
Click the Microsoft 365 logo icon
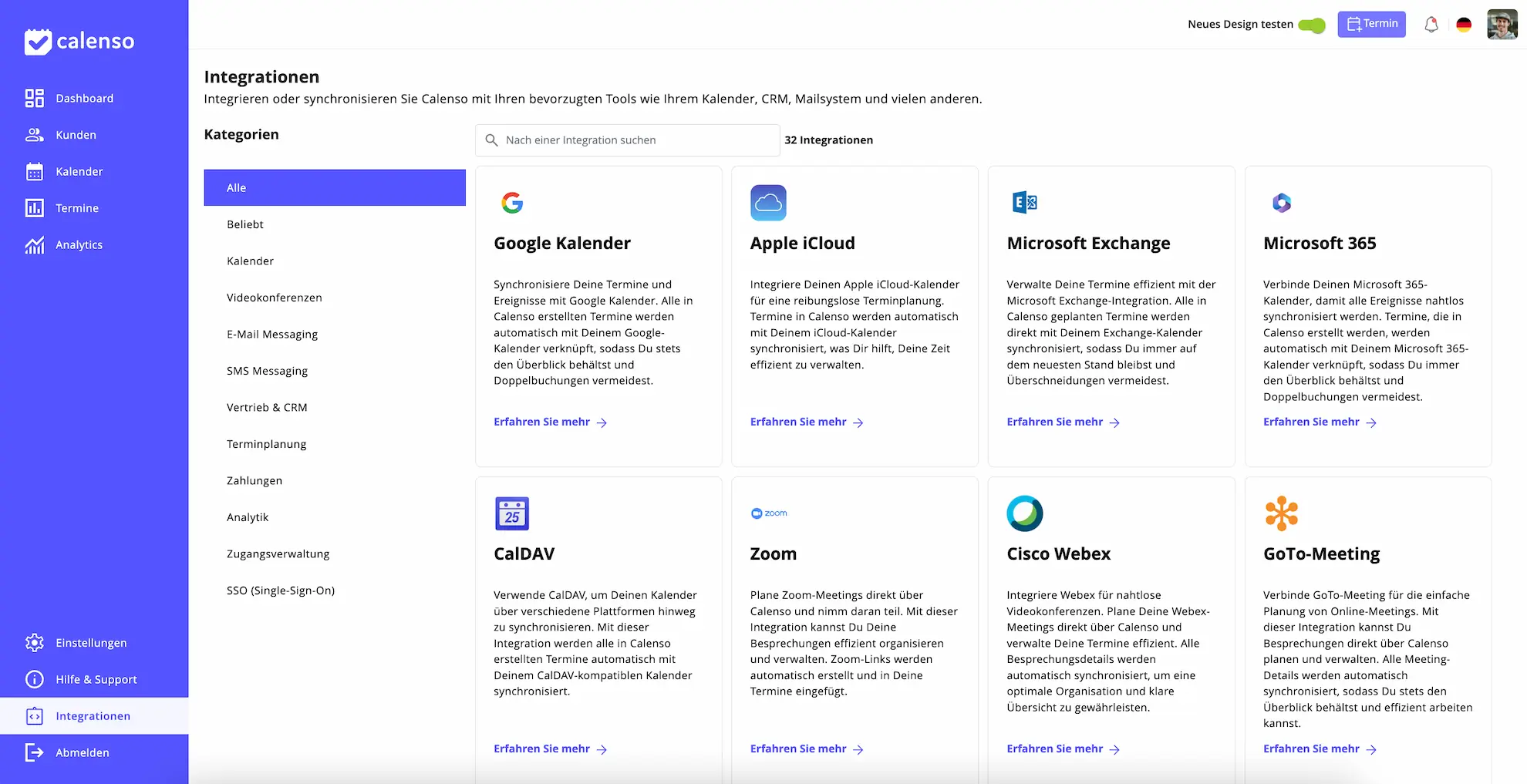(x=1281, y=203)
